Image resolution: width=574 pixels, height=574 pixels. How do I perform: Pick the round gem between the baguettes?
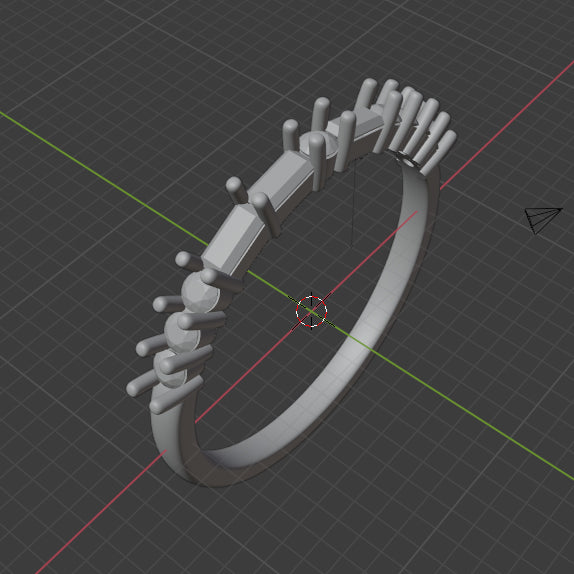point(318,146)
